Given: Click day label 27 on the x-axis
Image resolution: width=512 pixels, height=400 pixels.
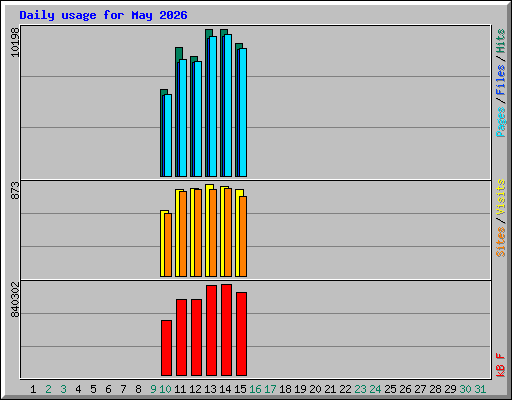Looking at the screenshot, I should click(420, 389).
